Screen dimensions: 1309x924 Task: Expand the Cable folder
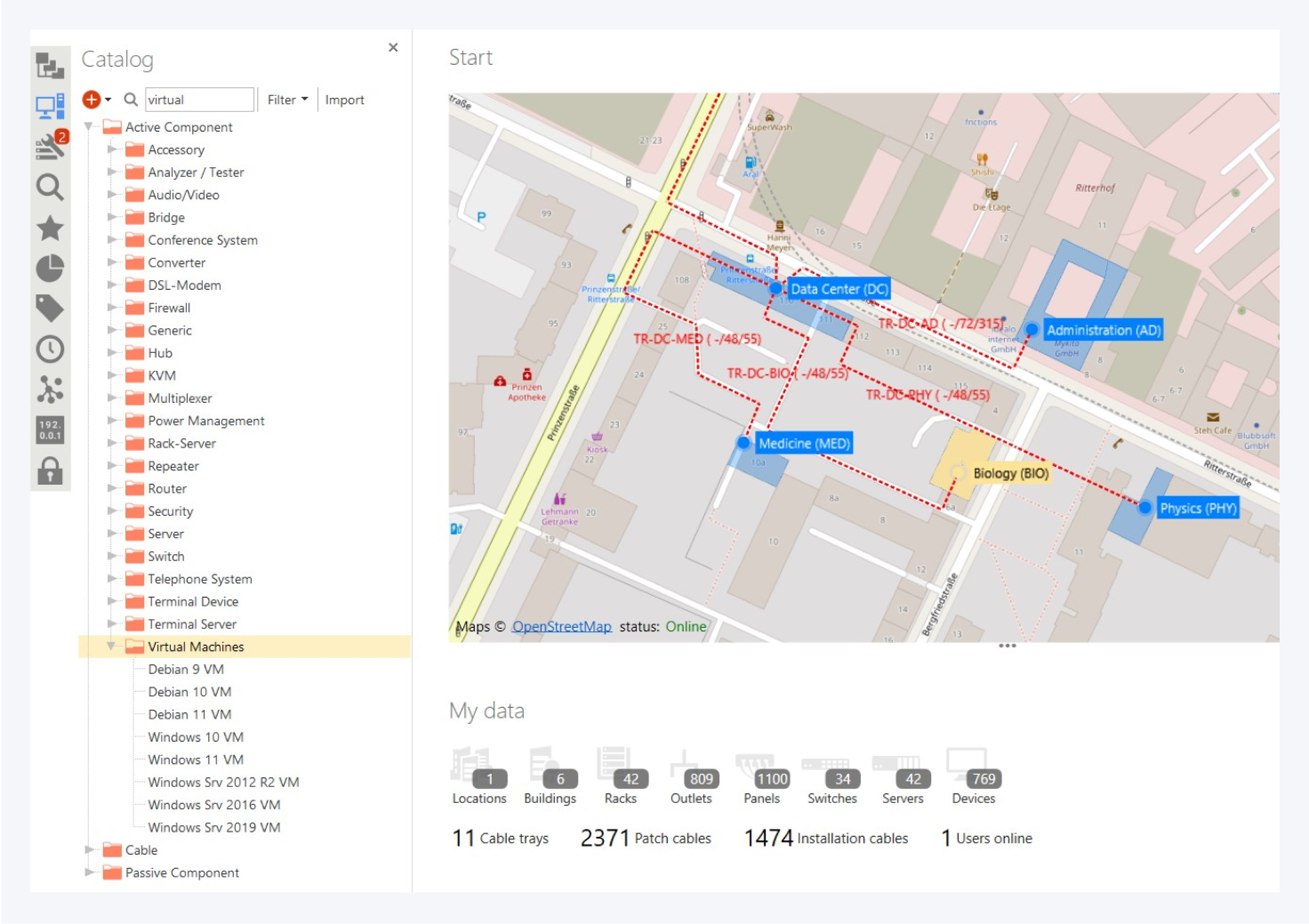point(90,850)
